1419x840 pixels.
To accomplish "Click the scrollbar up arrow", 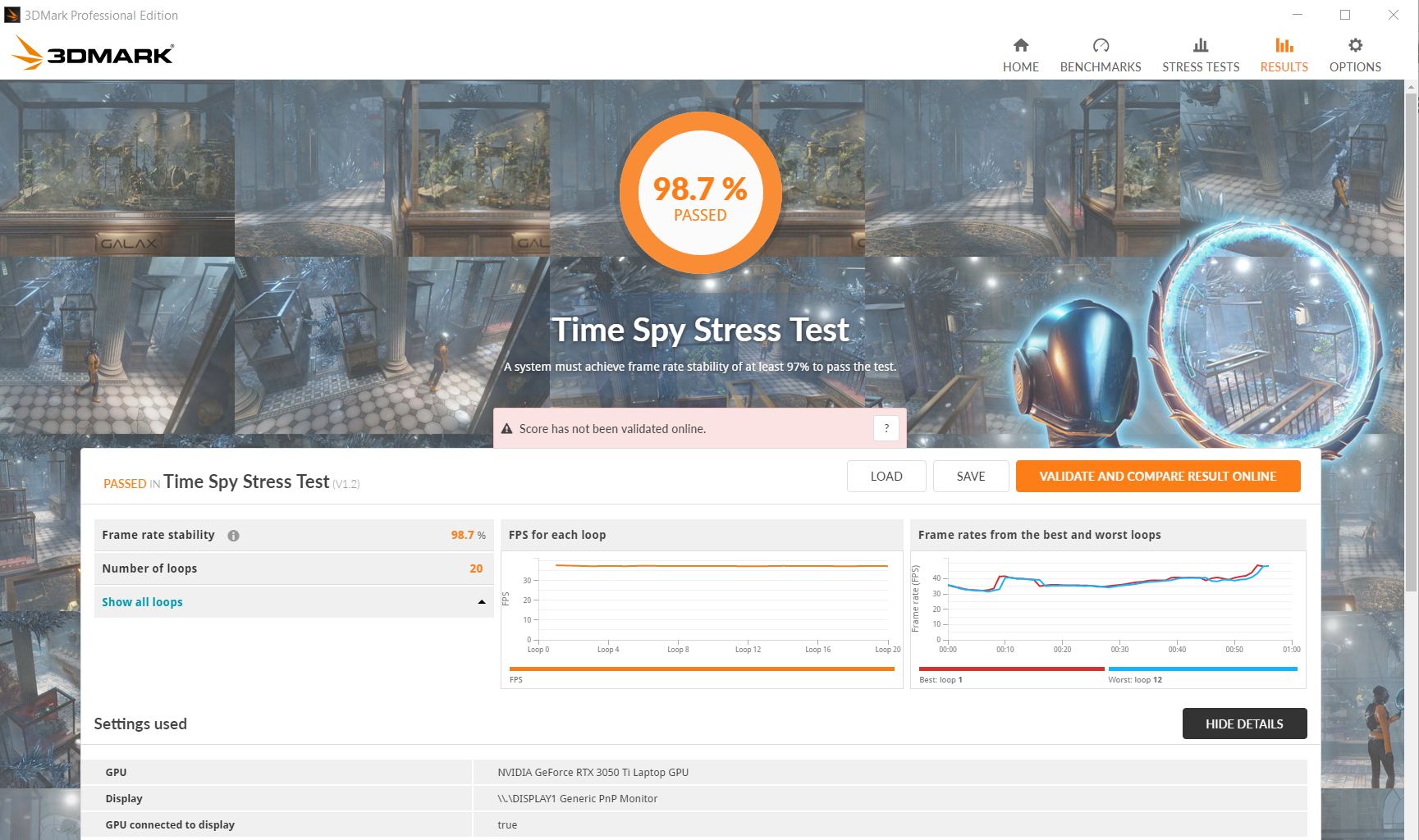I will (x=1412, y=85).
